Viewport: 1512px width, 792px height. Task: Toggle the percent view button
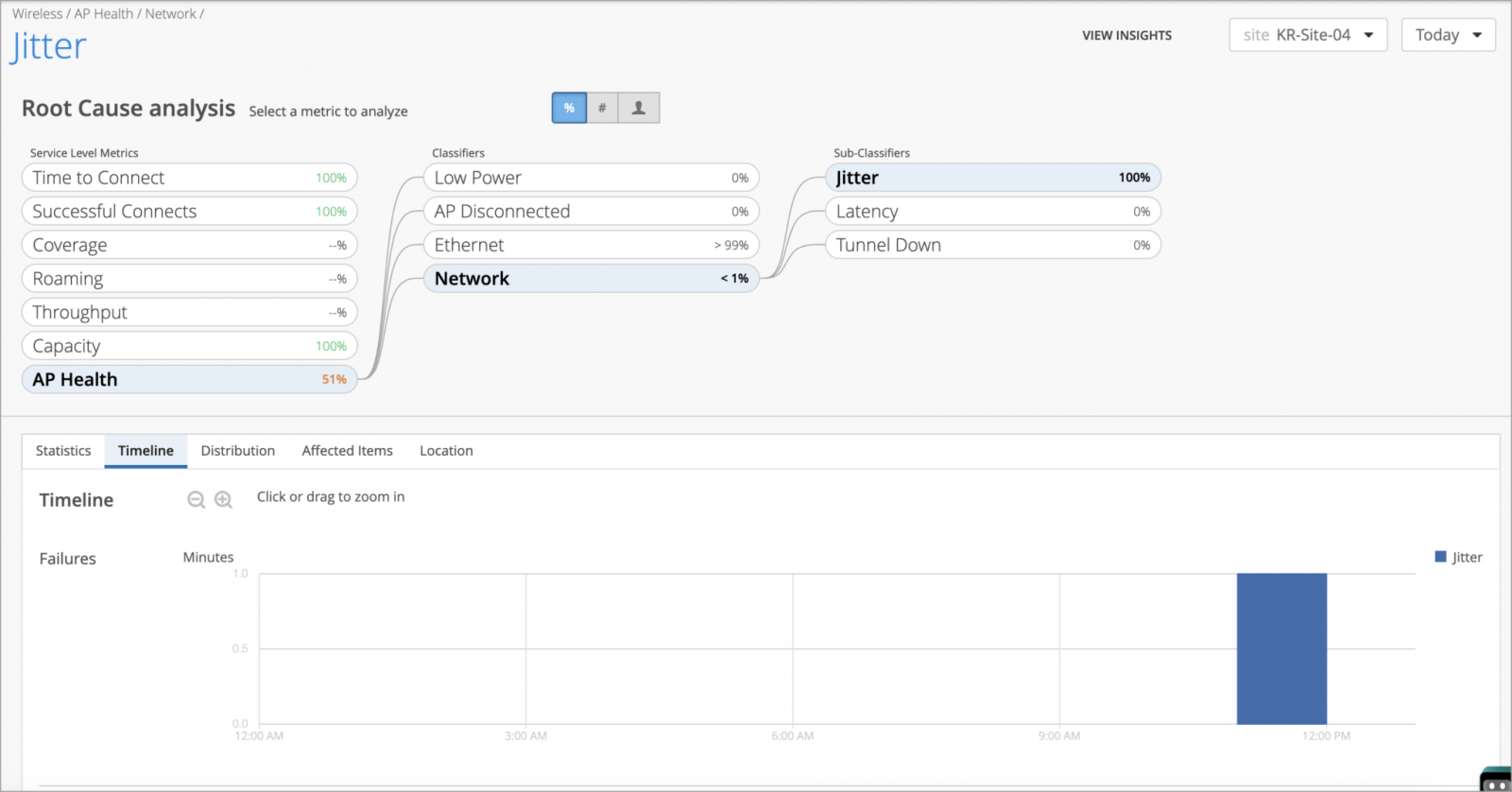point(569,108)
